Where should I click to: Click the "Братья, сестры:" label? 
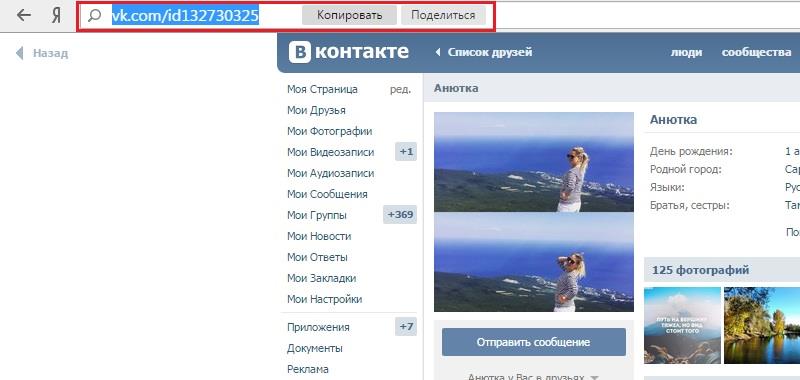click(x=690, y=206)
